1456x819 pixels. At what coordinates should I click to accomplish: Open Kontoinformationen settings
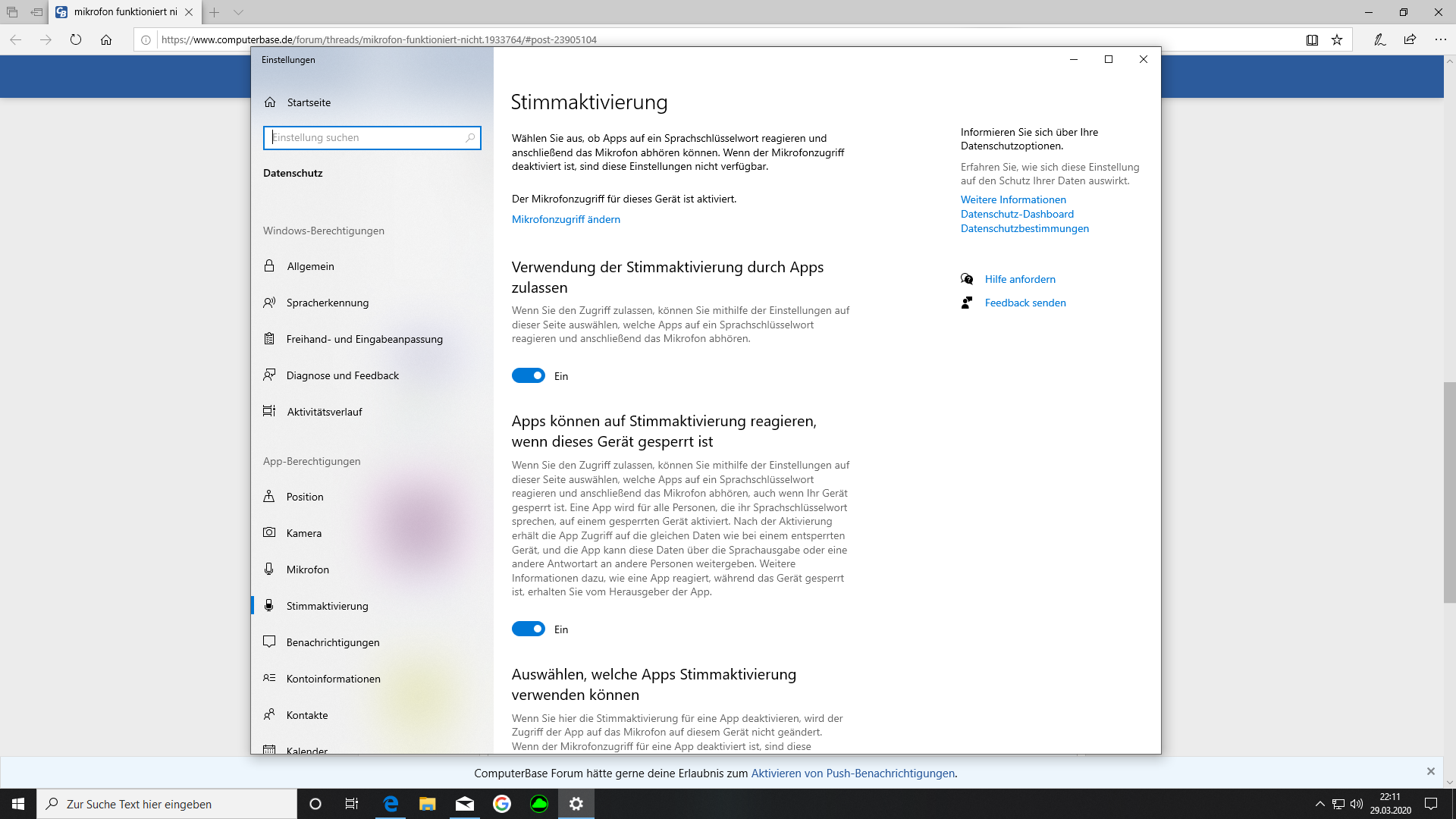[x=333, y=679]
